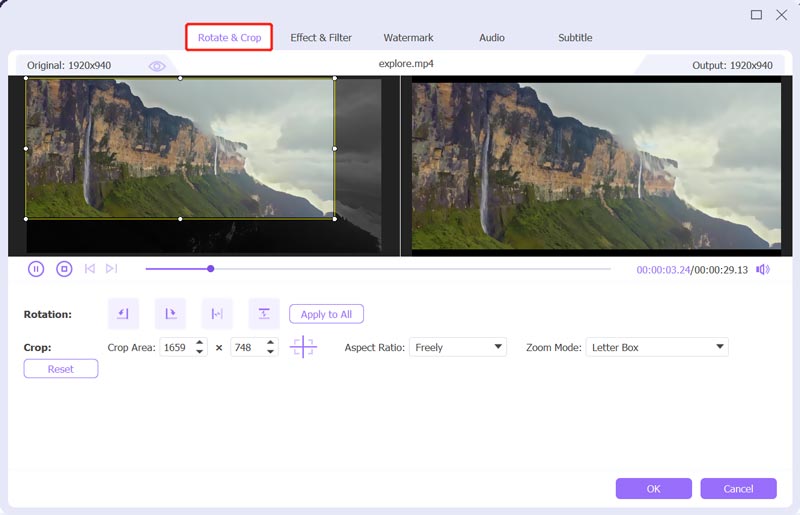
Task: Open Aspect Ratio dropdown
Action: (x=458, y=347)
